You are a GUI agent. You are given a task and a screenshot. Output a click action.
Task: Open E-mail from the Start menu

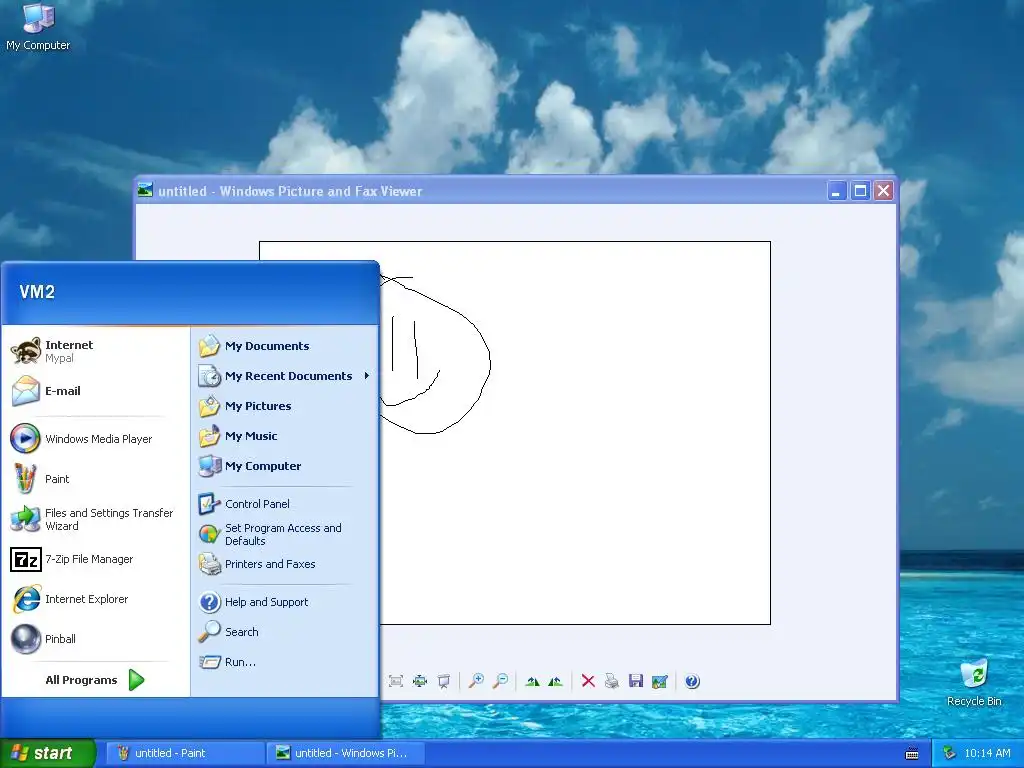[x=96, y=391]
